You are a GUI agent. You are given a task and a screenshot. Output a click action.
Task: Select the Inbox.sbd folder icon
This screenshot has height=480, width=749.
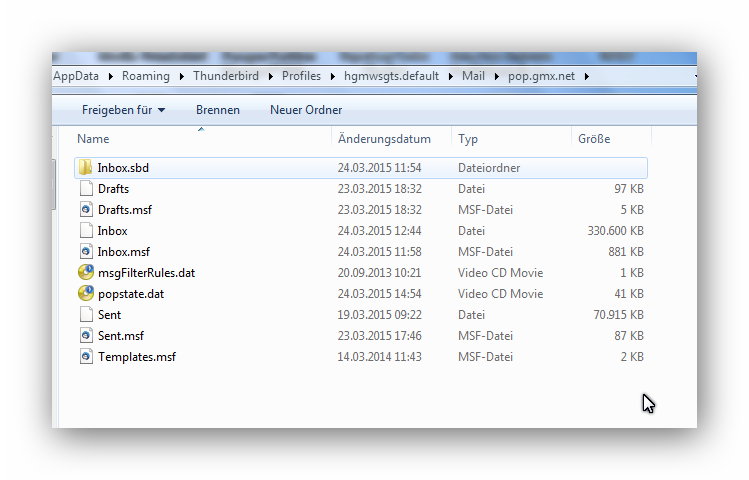click(86, 167)
